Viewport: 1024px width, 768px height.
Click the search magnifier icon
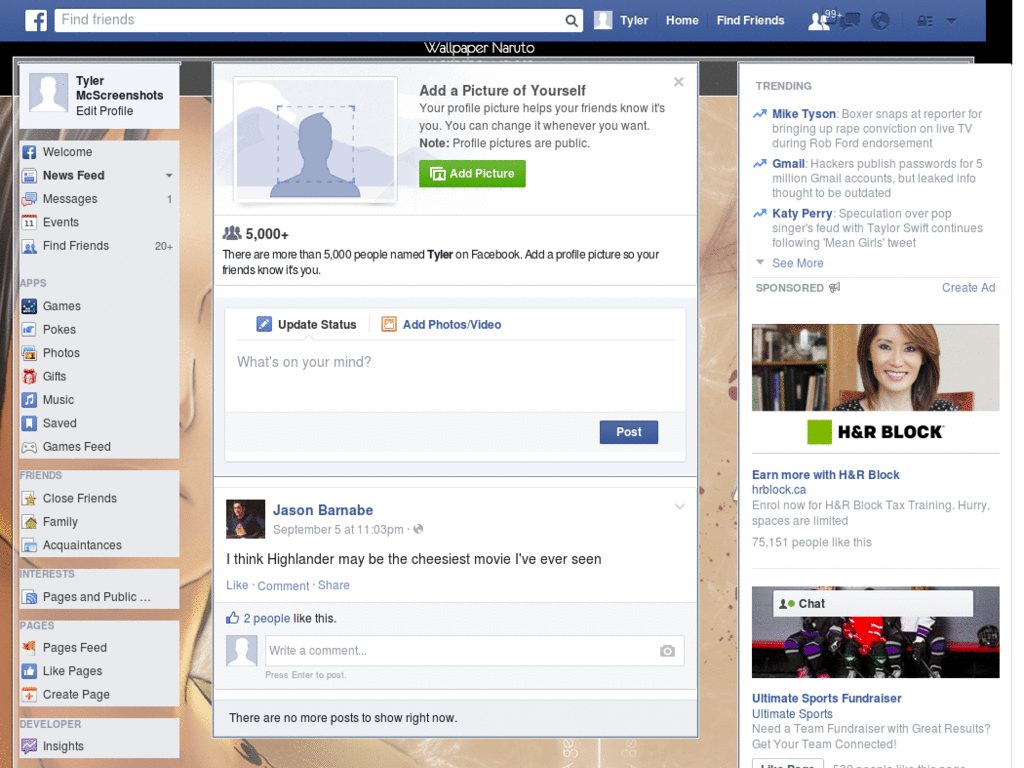(571, 21)
